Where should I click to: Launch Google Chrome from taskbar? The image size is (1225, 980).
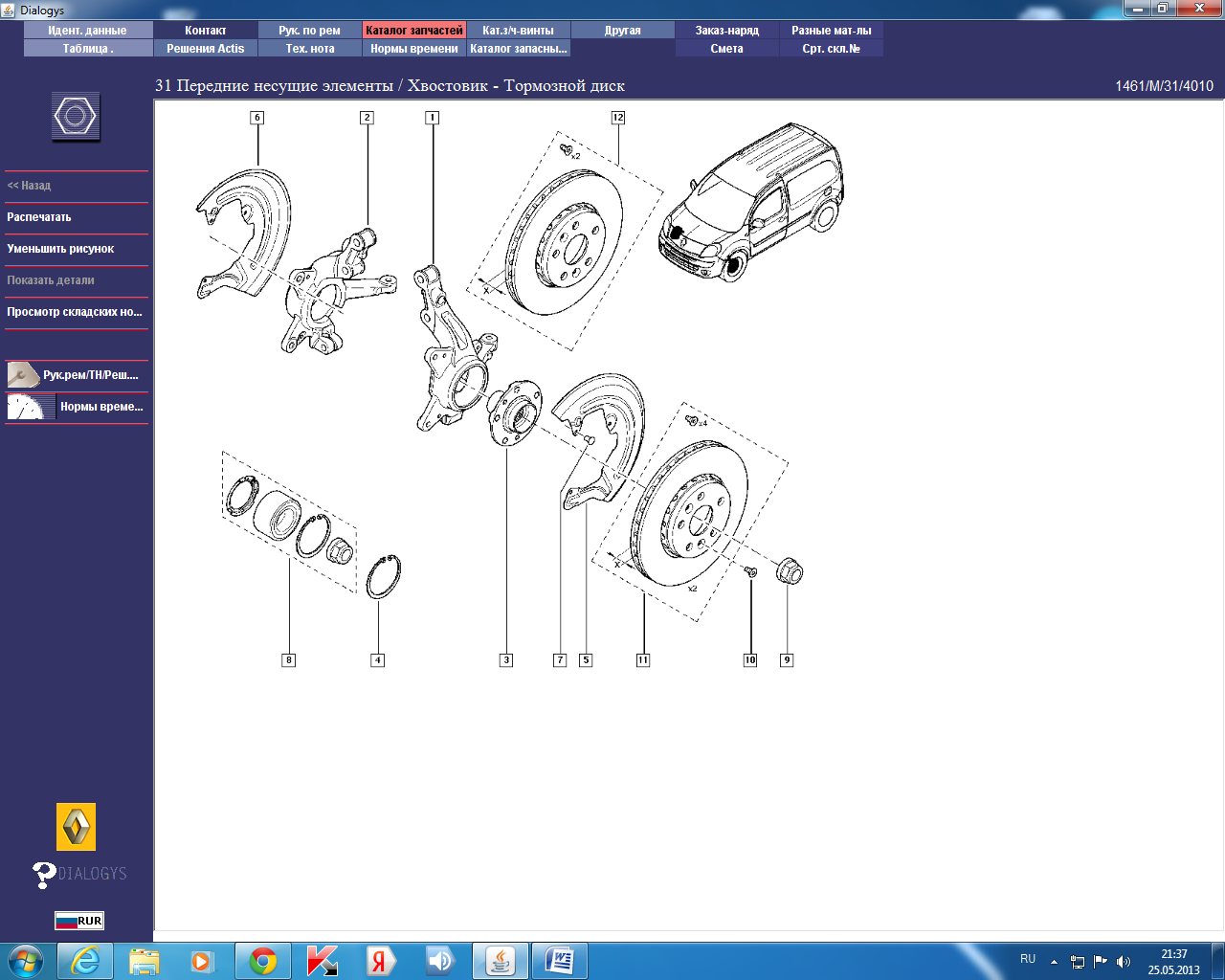(x=263, y=961)
